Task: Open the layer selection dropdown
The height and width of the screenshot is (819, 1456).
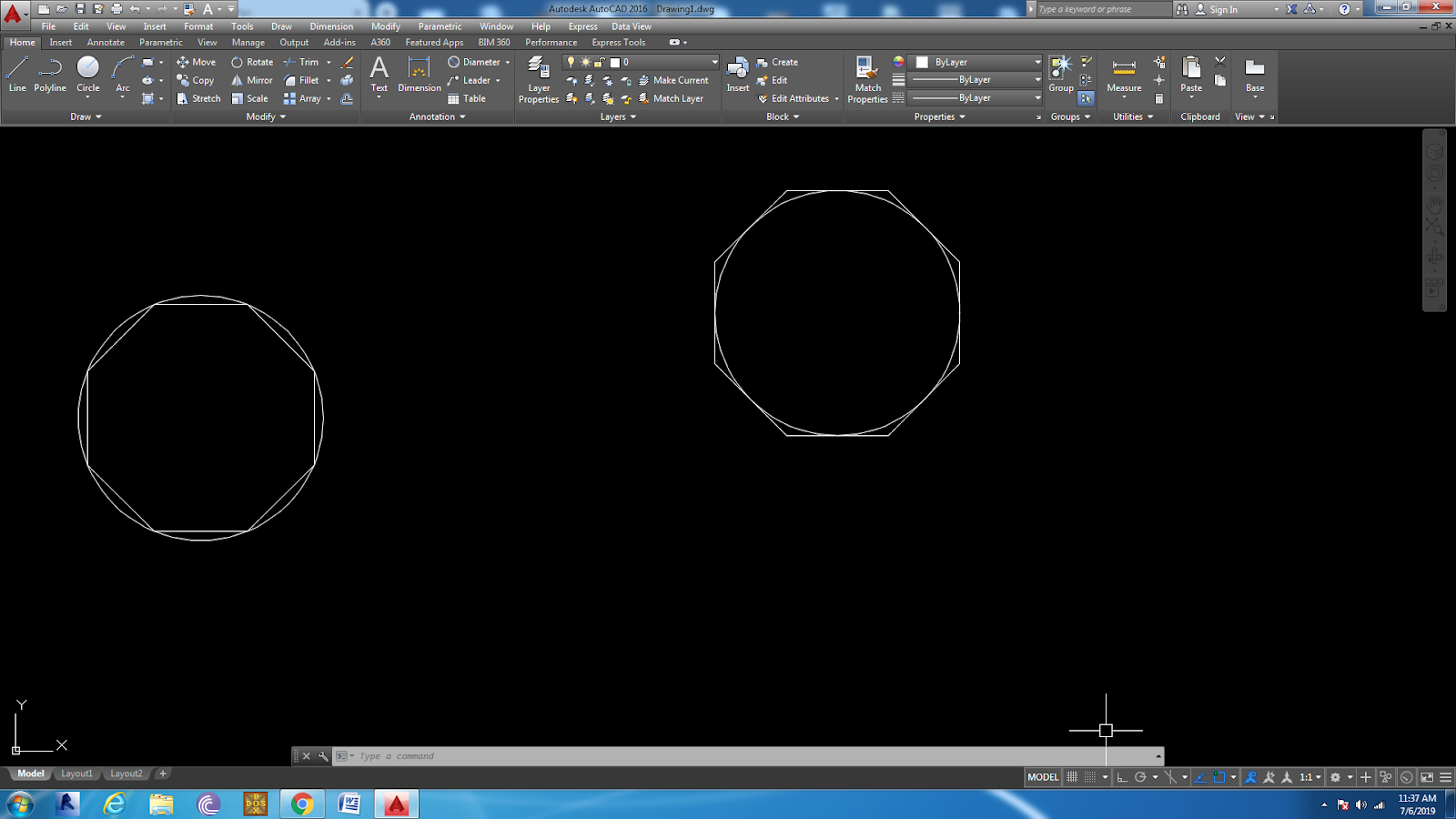Action: 715,62
